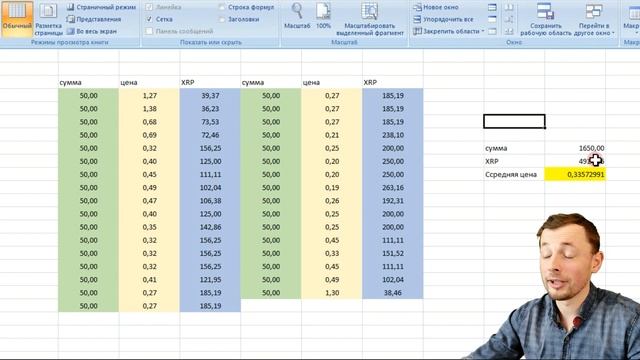The height and width of the screenshot is (360, 640).
Task: Click Сохранить рабочую область
Action: click(x=546, y=19)
